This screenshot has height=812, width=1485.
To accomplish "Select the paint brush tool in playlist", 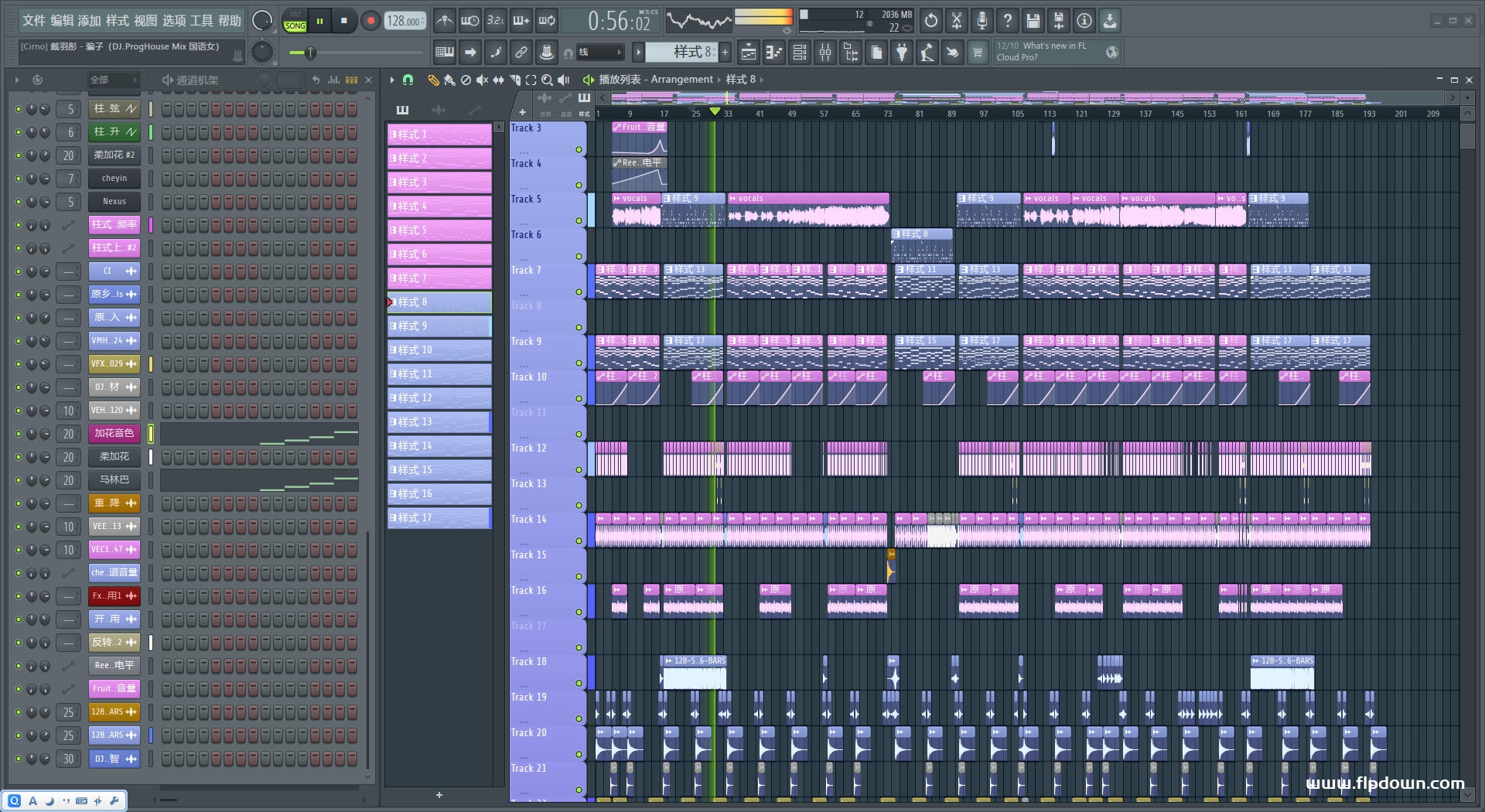I will (x=449, y=80).
